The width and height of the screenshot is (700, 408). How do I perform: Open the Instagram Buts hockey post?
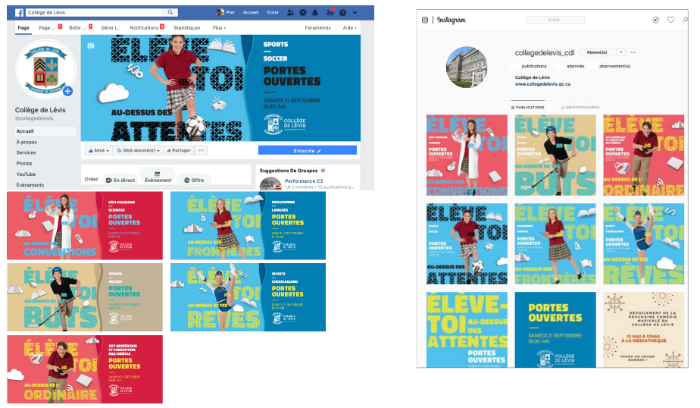tap(555, 155)
